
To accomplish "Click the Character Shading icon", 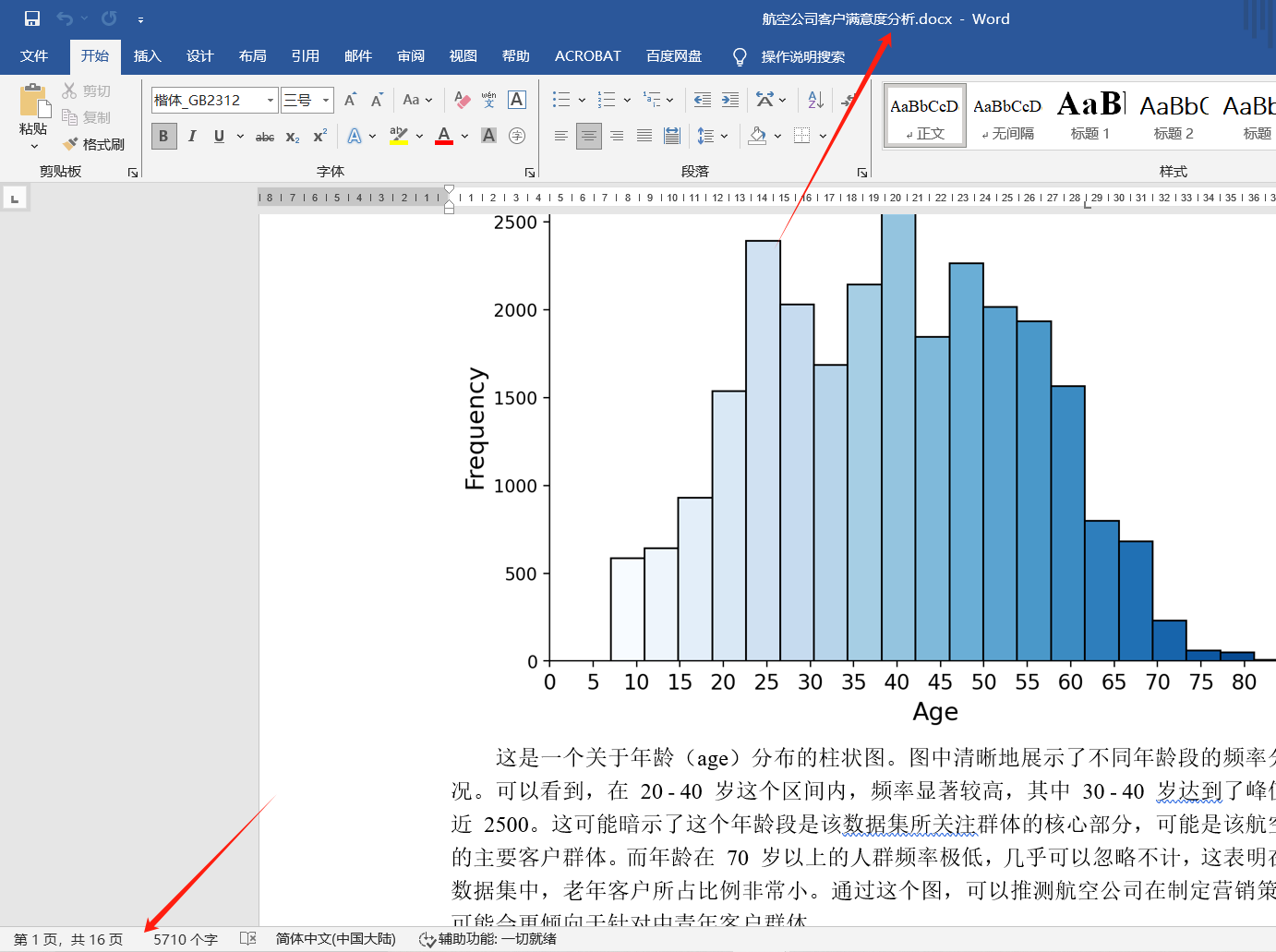I will pyautogui.click(x=489, y=136).
